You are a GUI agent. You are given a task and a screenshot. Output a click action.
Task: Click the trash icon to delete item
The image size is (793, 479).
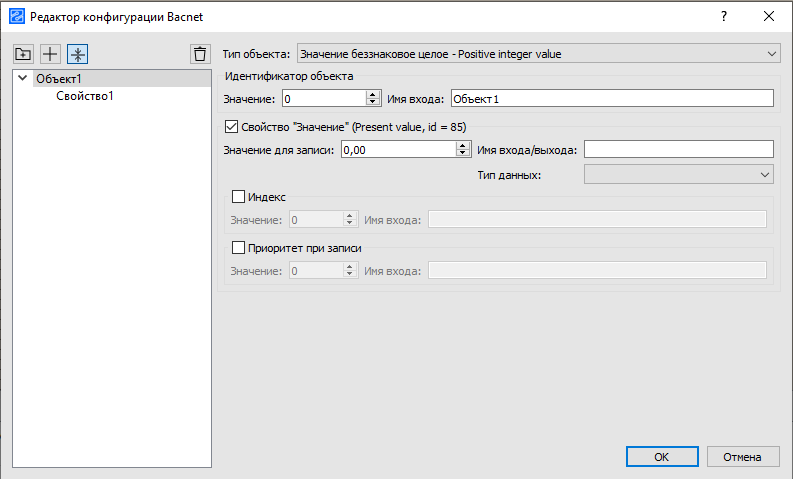[x=200, y=54]
